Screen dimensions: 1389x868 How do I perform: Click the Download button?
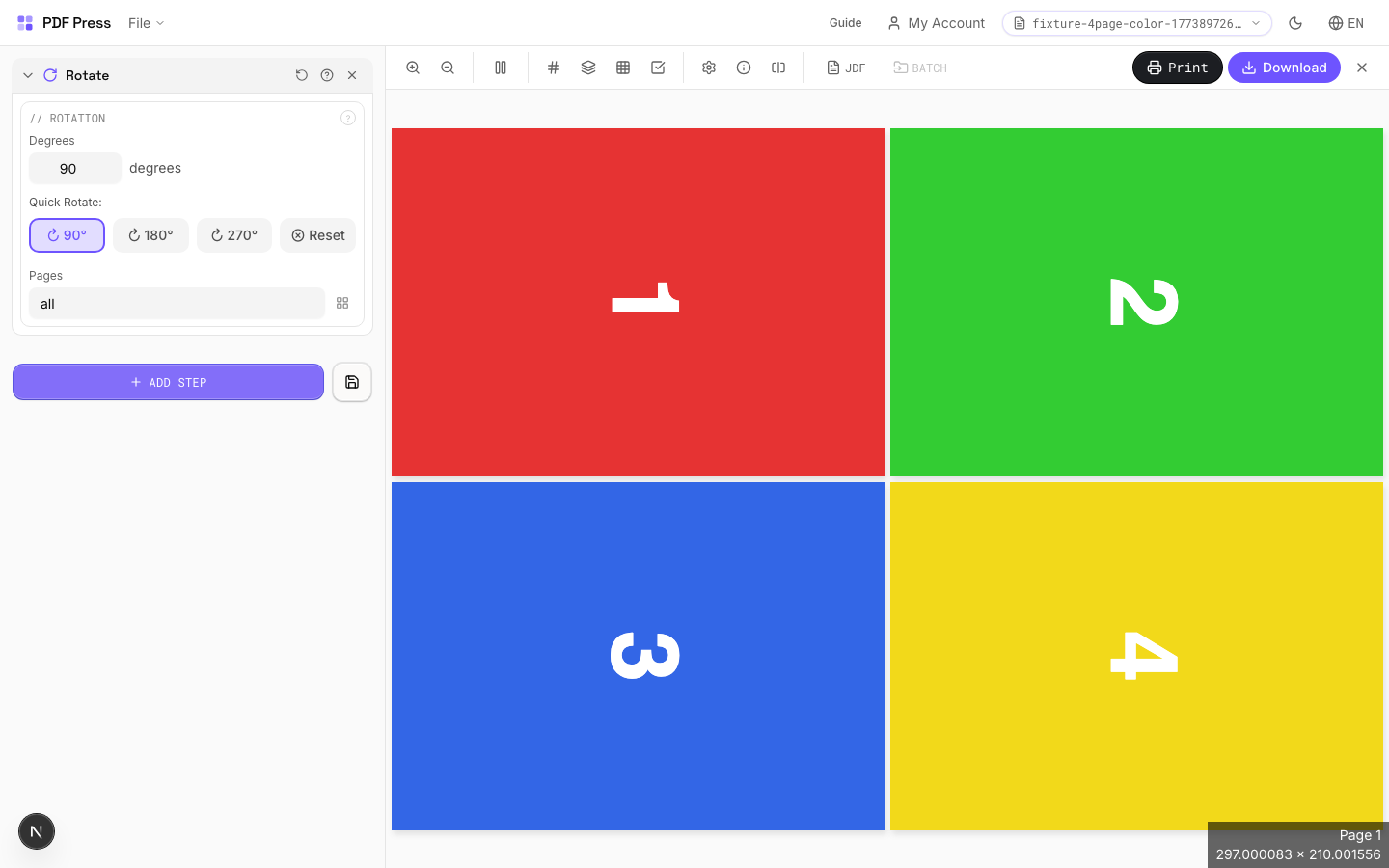1284,68
